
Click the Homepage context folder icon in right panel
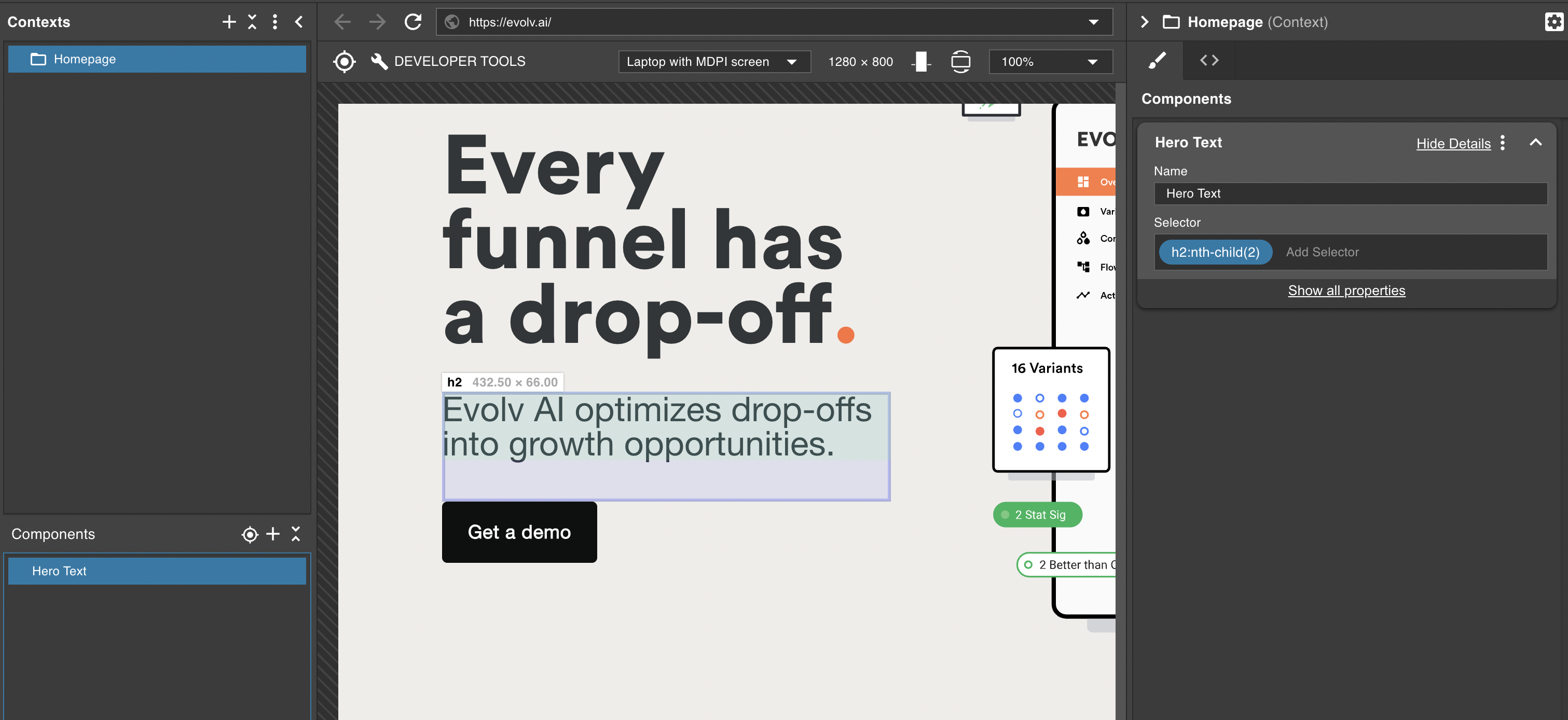[1171, 22]
